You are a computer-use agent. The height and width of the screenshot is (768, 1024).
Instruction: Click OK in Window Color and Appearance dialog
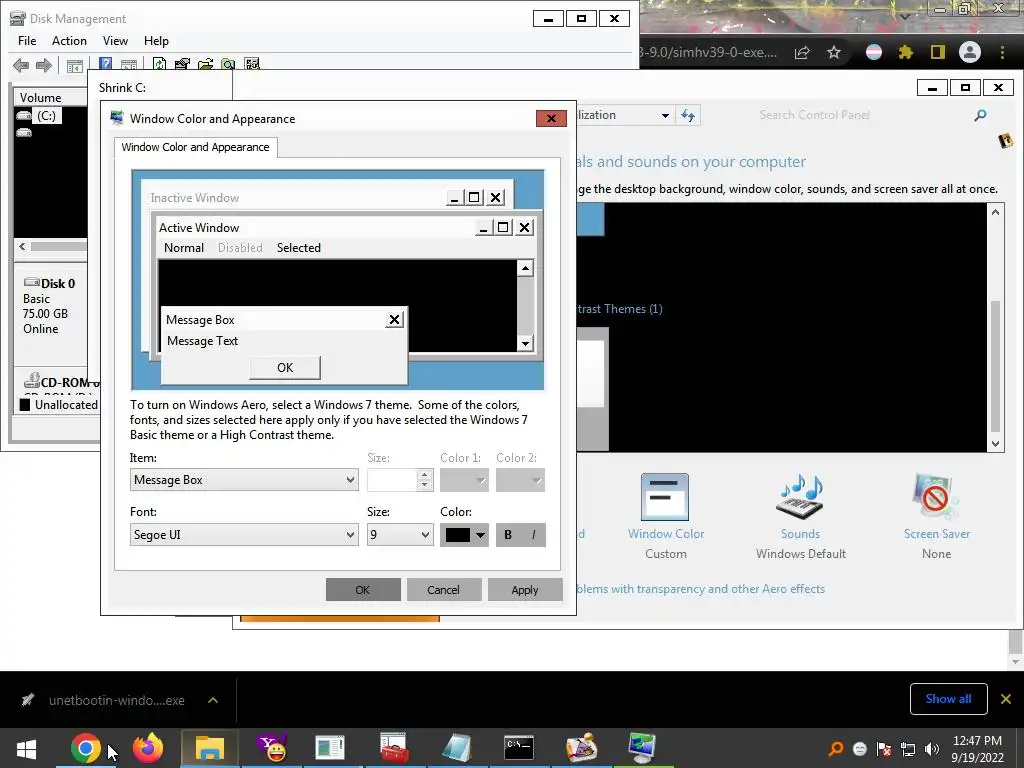362,590
